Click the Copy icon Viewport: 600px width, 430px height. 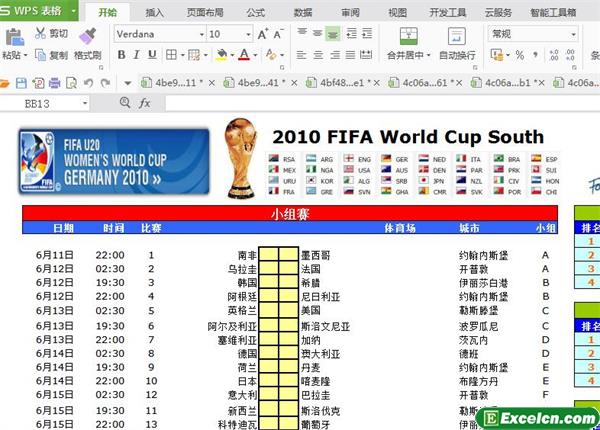(x=40, y=55)
